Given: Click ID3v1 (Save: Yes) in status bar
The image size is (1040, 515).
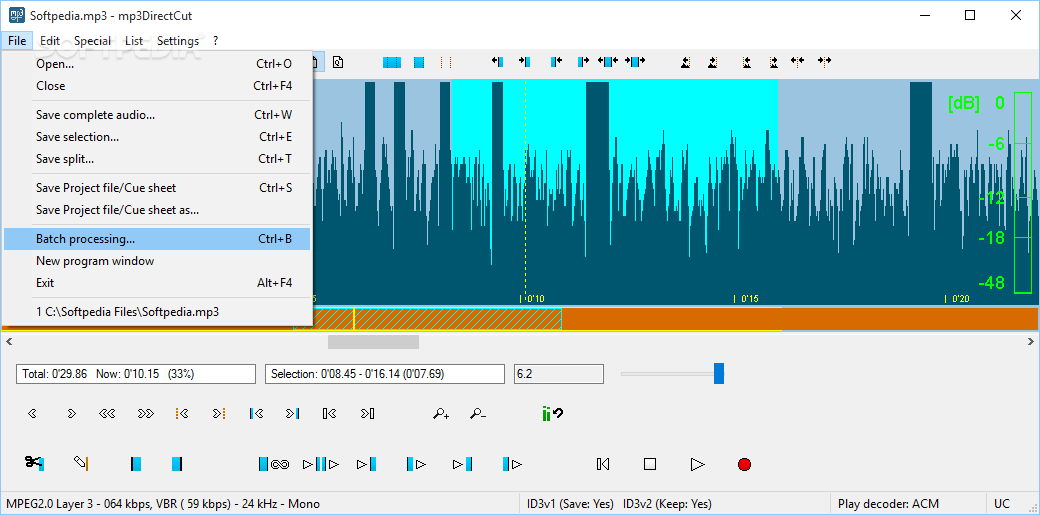Looking at the screenshot, I should click(x=570, y=504).
